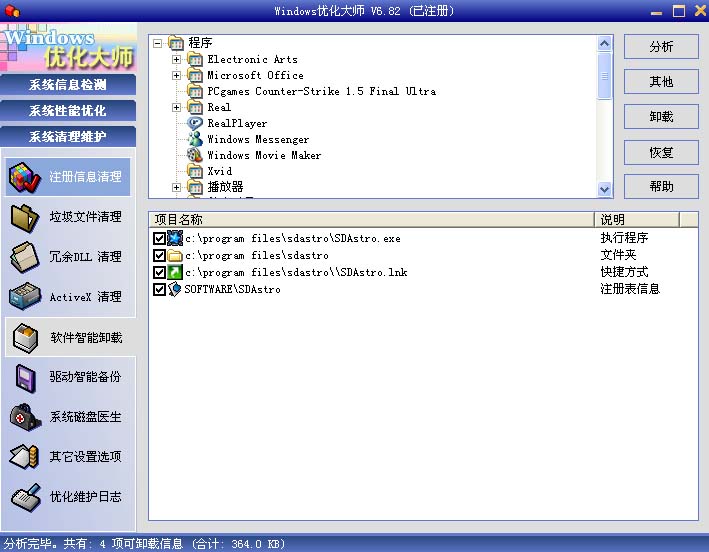
Task: Open 驱动智能备份 driver backup icon
Action: tap(25, 377)
